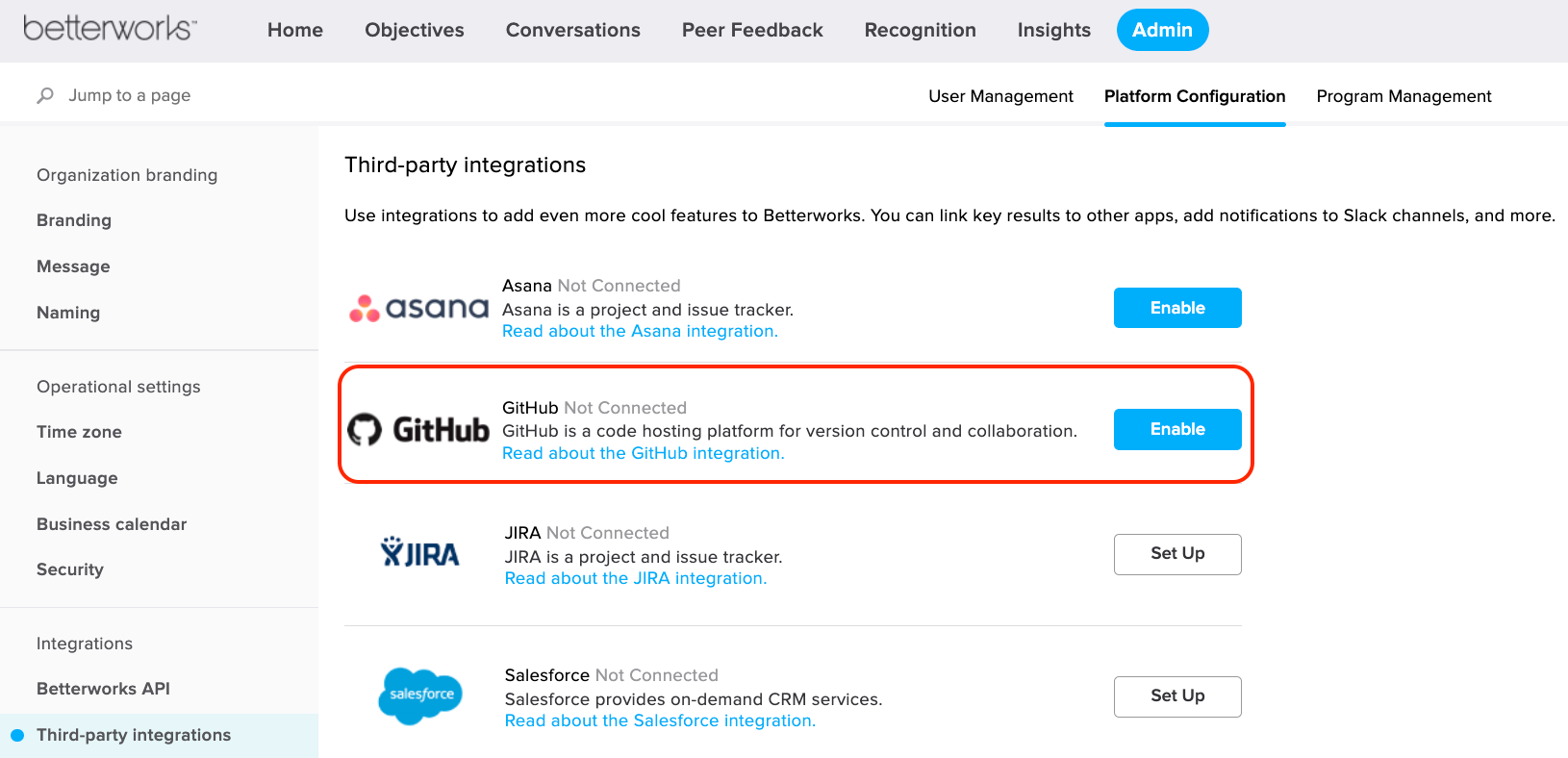Click the Betterworks logo
1568x758 pixels.
110,28
